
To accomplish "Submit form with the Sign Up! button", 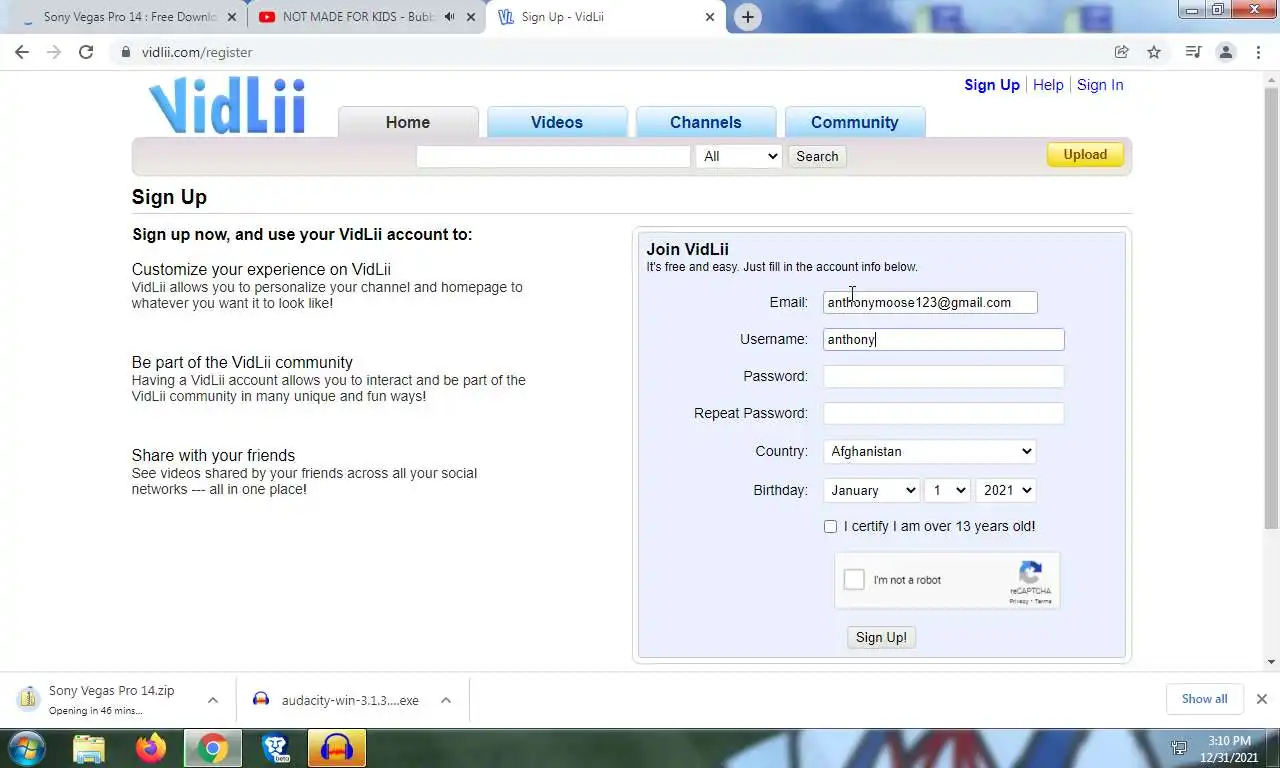I will coord(881,637).
